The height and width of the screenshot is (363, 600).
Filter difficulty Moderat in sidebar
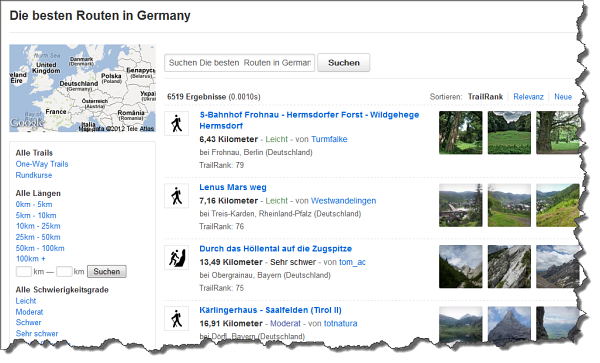pos(29,312)
